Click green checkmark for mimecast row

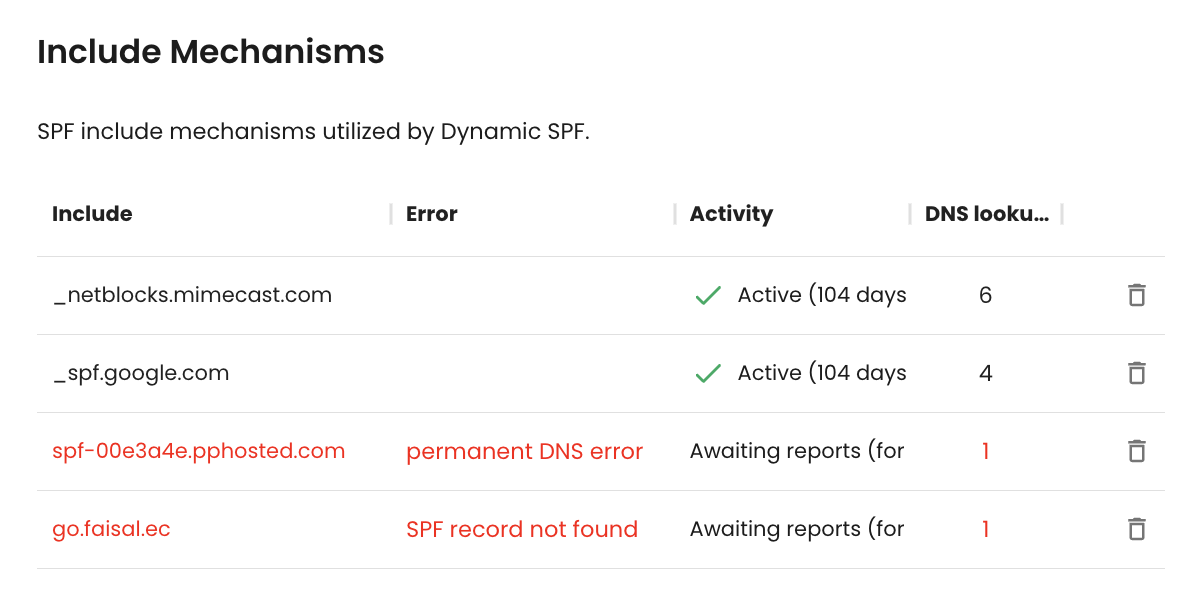coord(708,295)
